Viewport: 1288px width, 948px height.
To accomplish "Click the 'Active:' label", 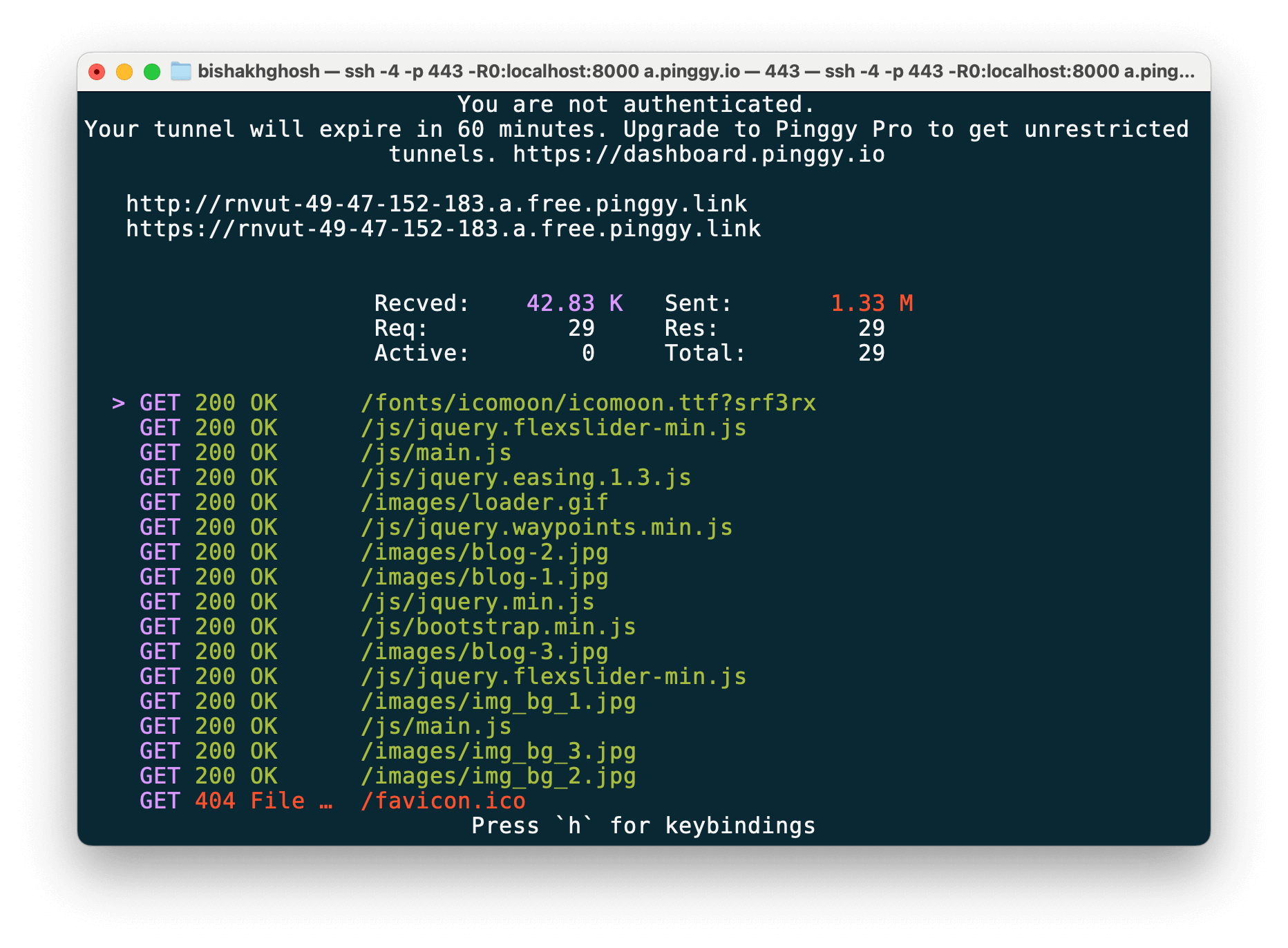I will [422, 353].
